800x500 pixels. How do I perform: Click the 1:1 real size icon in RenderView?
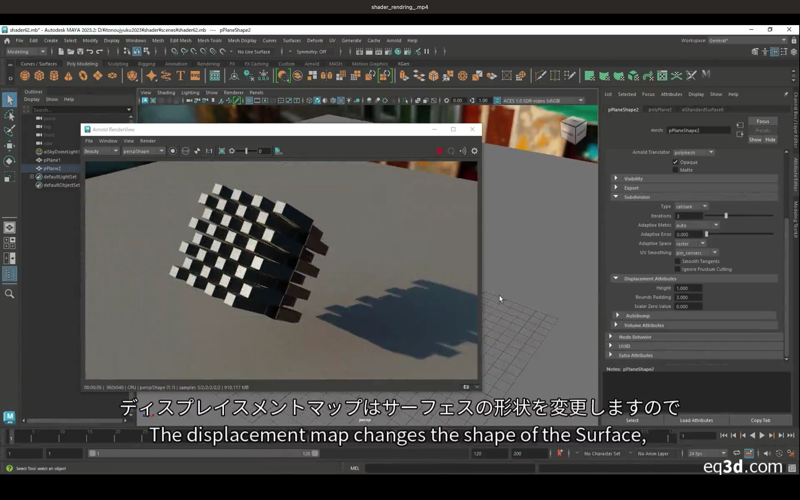point(208,151)
